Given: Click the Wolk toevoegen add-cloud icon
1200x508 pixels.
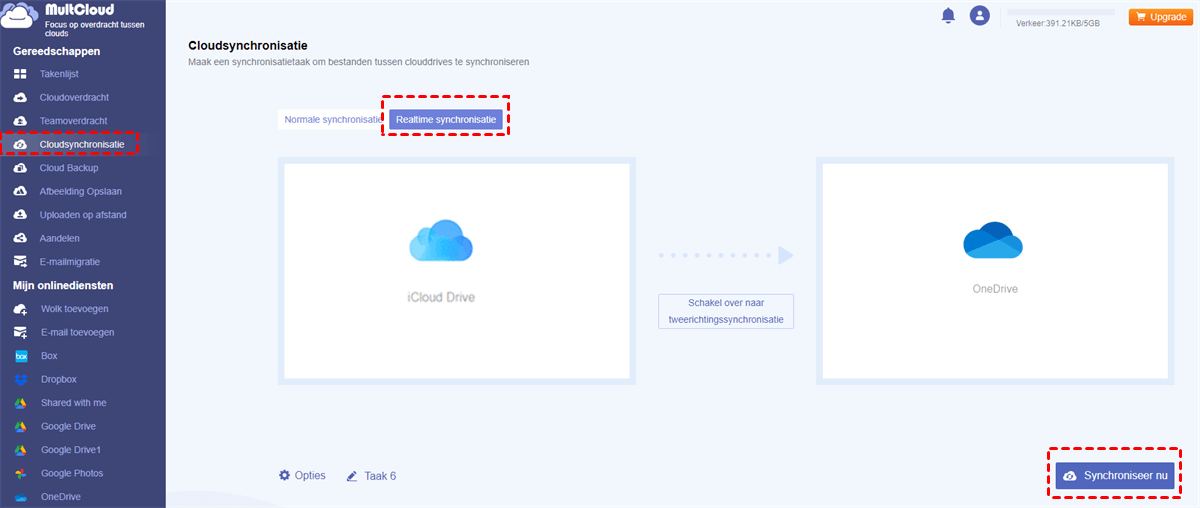Looking at the screenshot, I should pos(20,309).
